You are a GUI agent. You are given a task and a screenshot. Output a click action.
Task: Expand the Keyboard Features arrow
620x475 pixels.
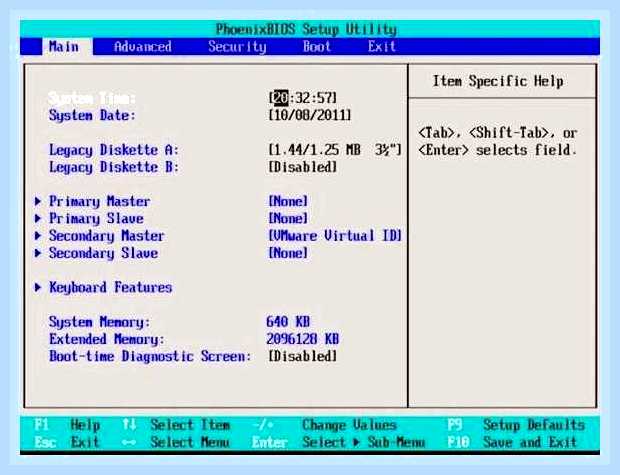pos(38,288)
